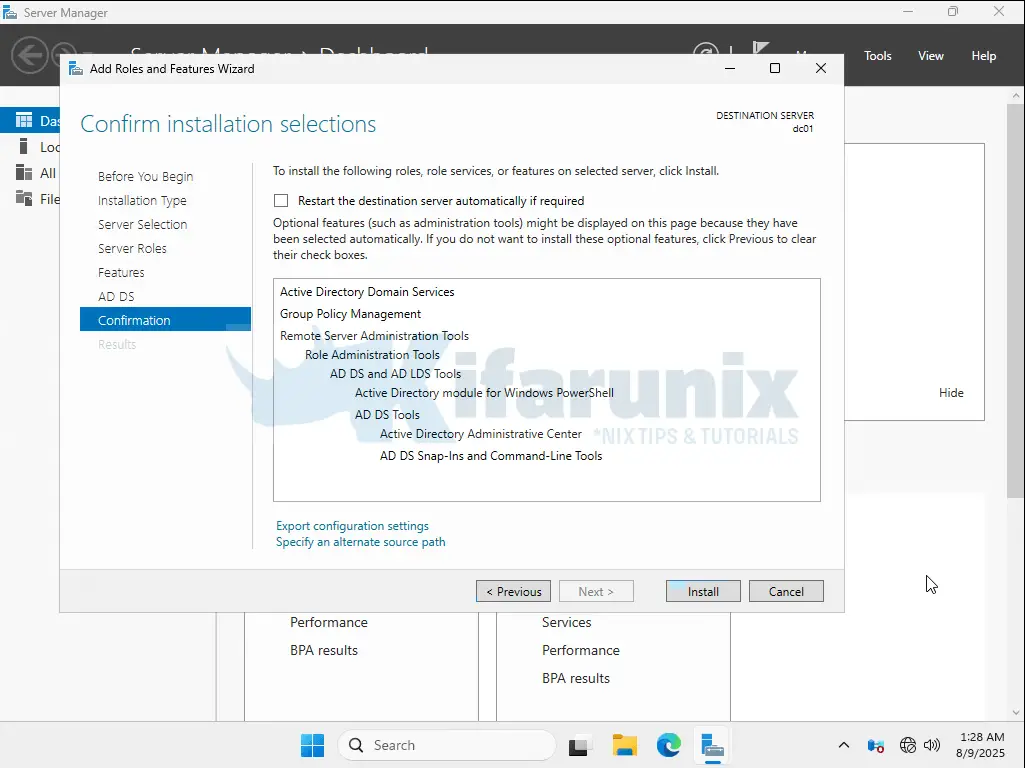Open Specify an alternate source path link
This screenshot has width=1025, height=768.
pos(360,542)
